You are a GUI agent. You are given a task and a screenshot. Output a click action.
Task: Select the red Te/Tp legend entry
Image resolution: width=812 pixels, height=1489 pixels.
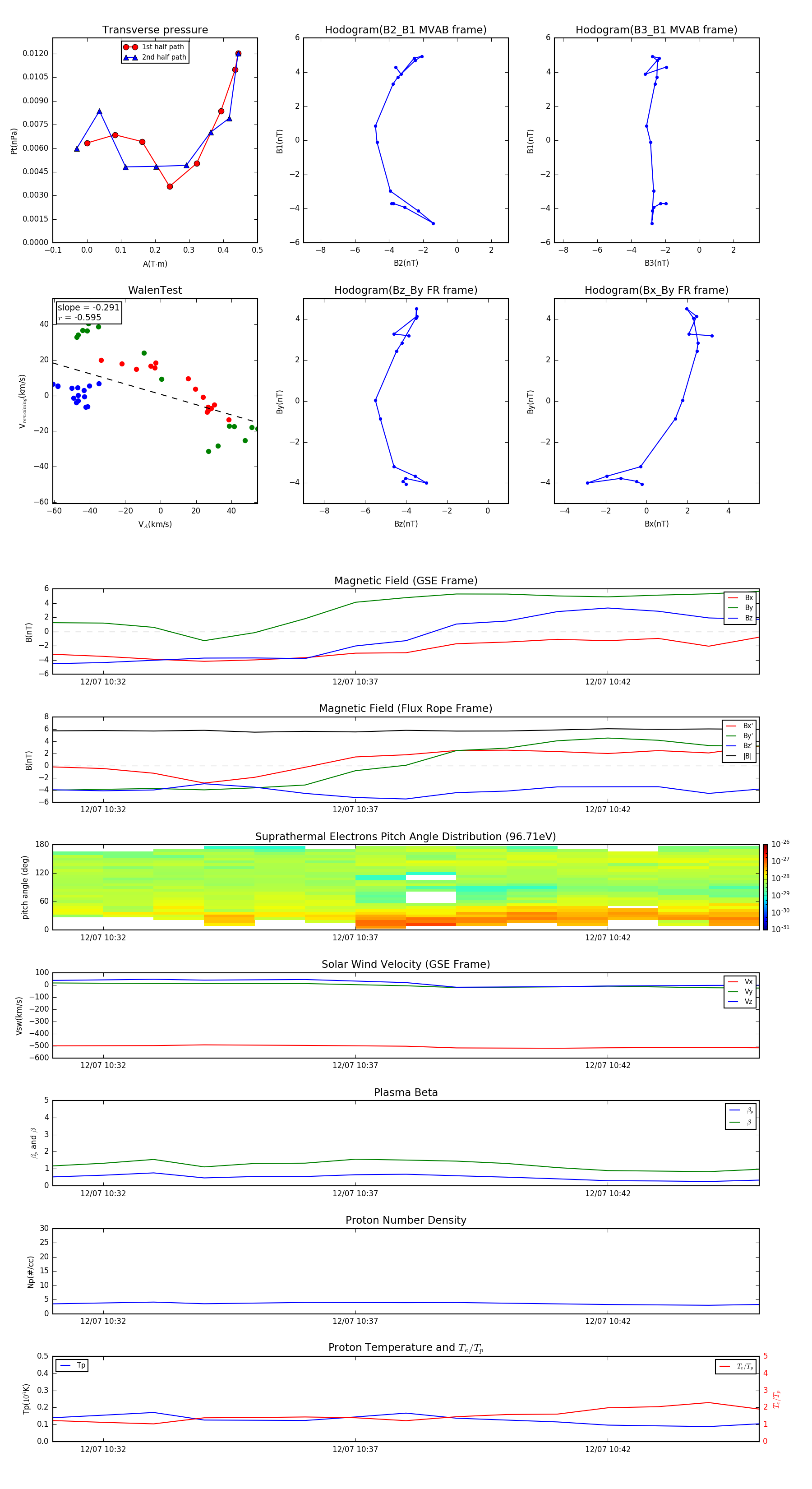pos(736,1366)
